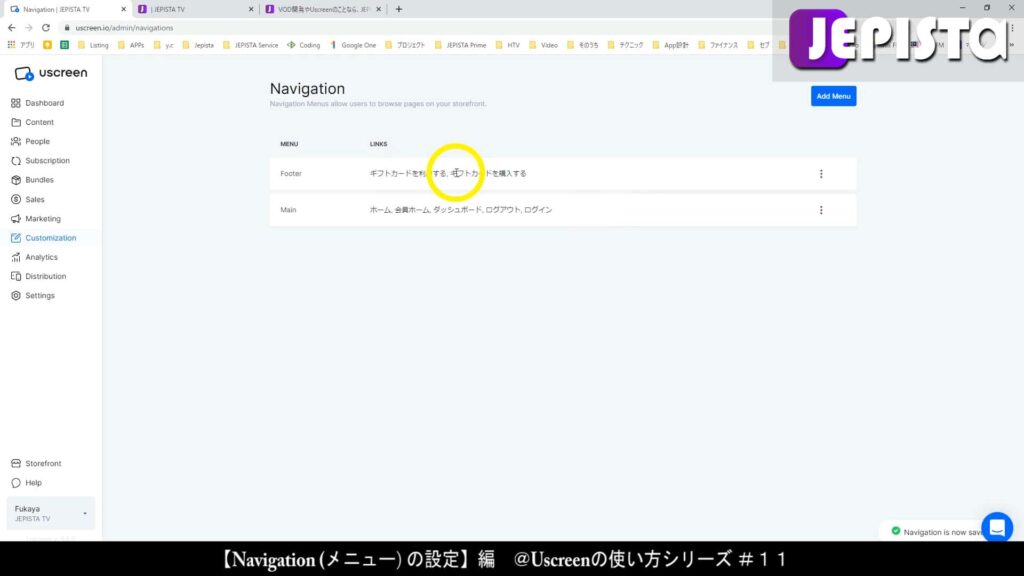This screenshot has width=1024, height=576.
Task: Open the chat support bubble
Action: point(997,527)
